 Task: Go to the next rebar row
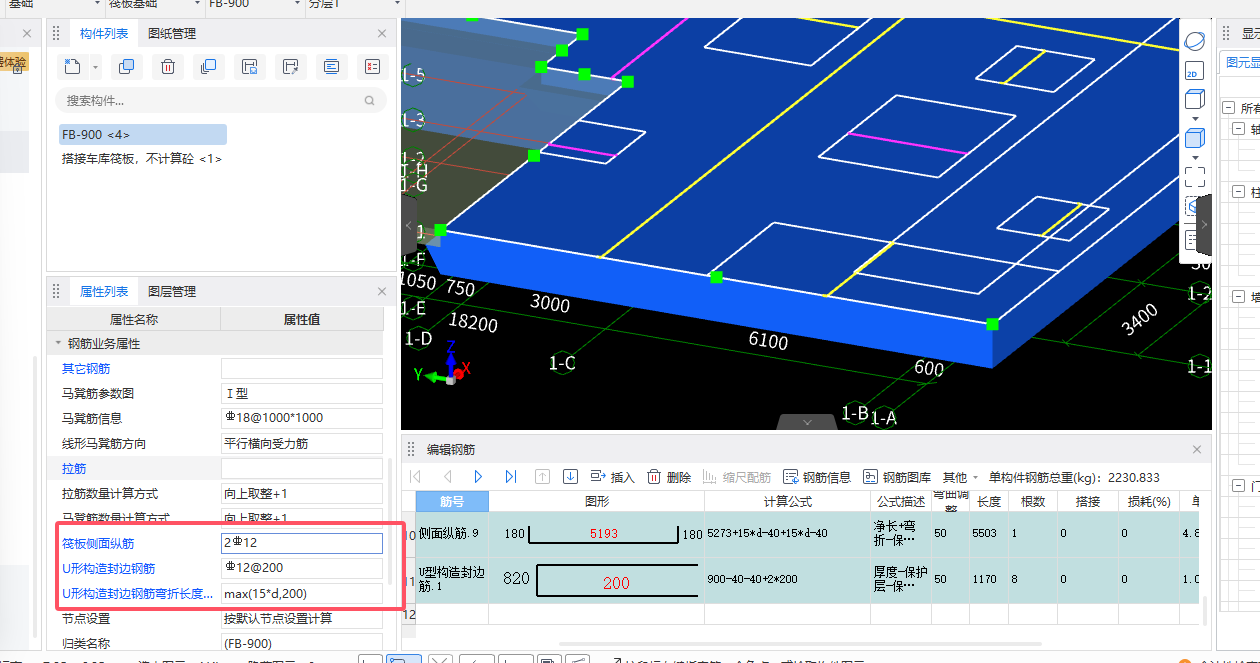coord(479,477)
